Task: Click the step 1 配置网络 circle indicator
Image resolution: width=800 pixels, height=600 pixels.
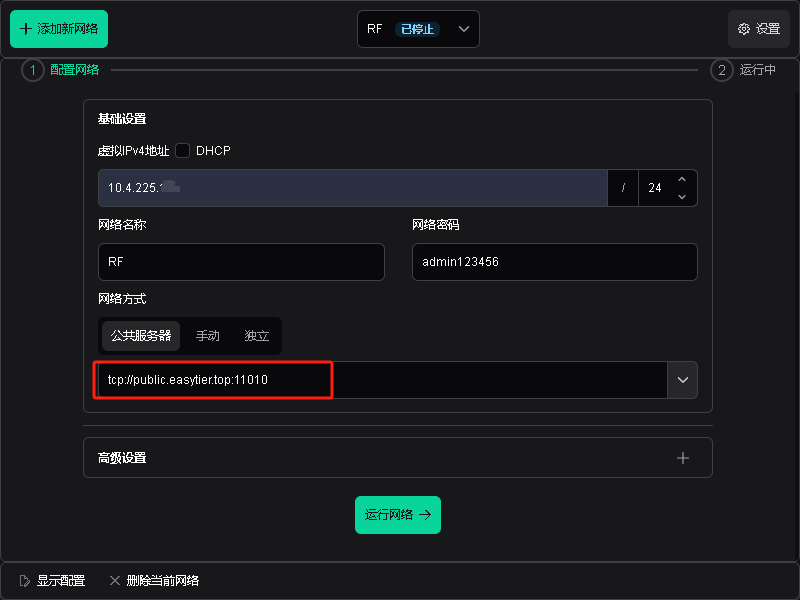Action: pyautogui.click(x=32, y=70)
